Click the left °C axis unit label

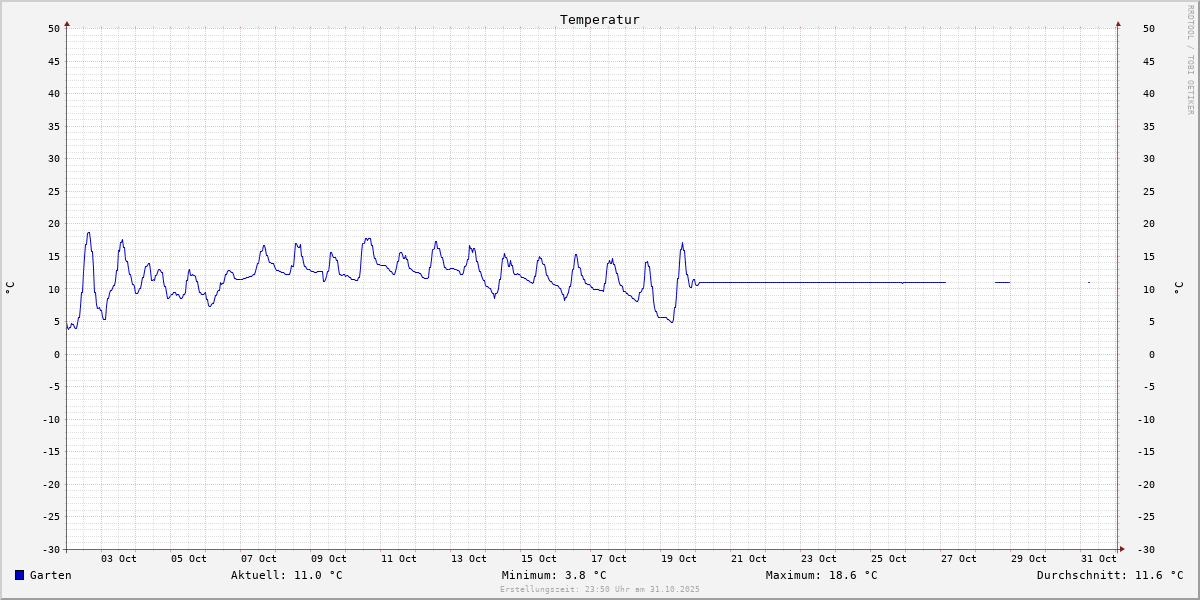[10, 288]
